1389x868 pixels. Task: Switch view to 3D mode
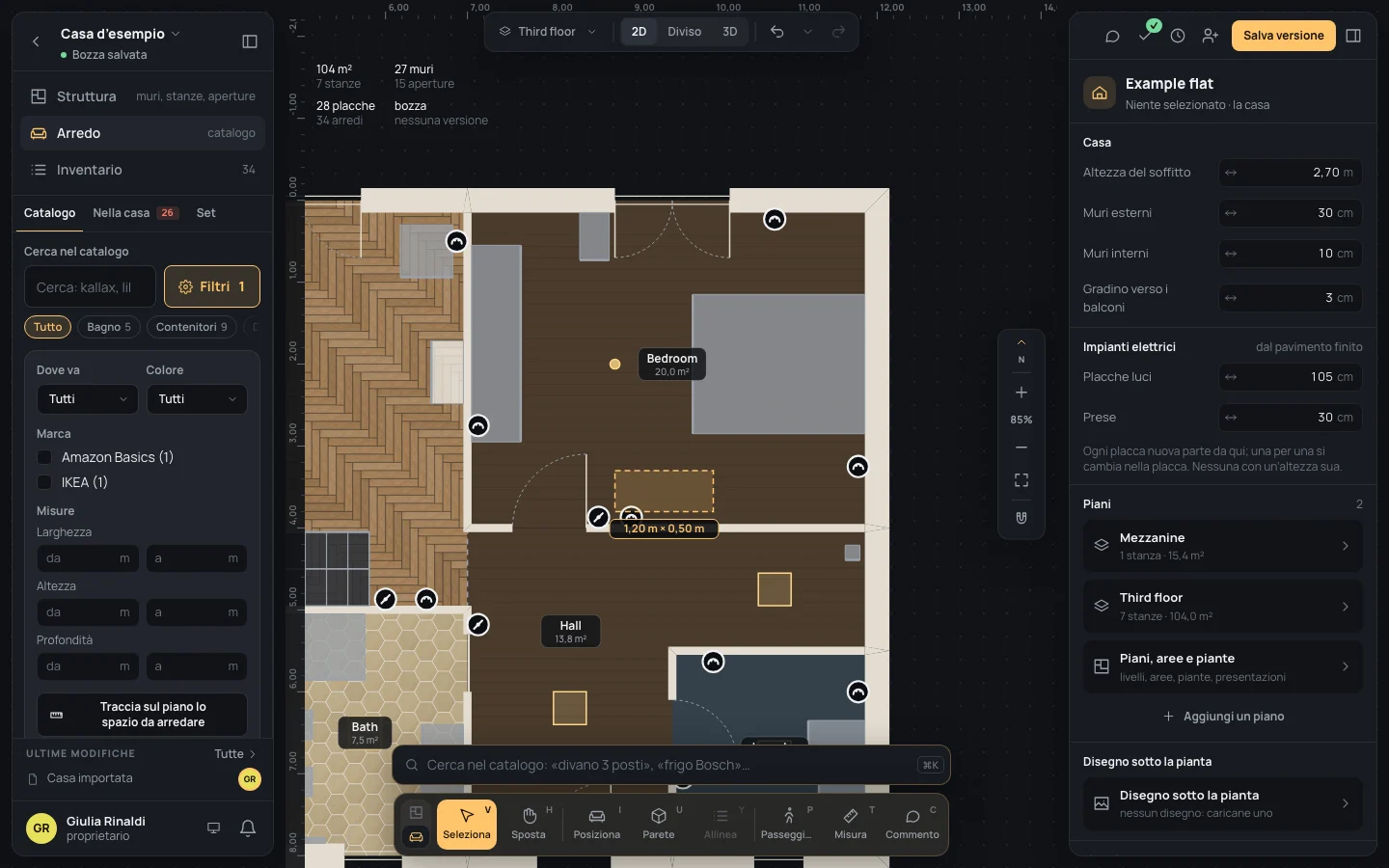point(730,32)
